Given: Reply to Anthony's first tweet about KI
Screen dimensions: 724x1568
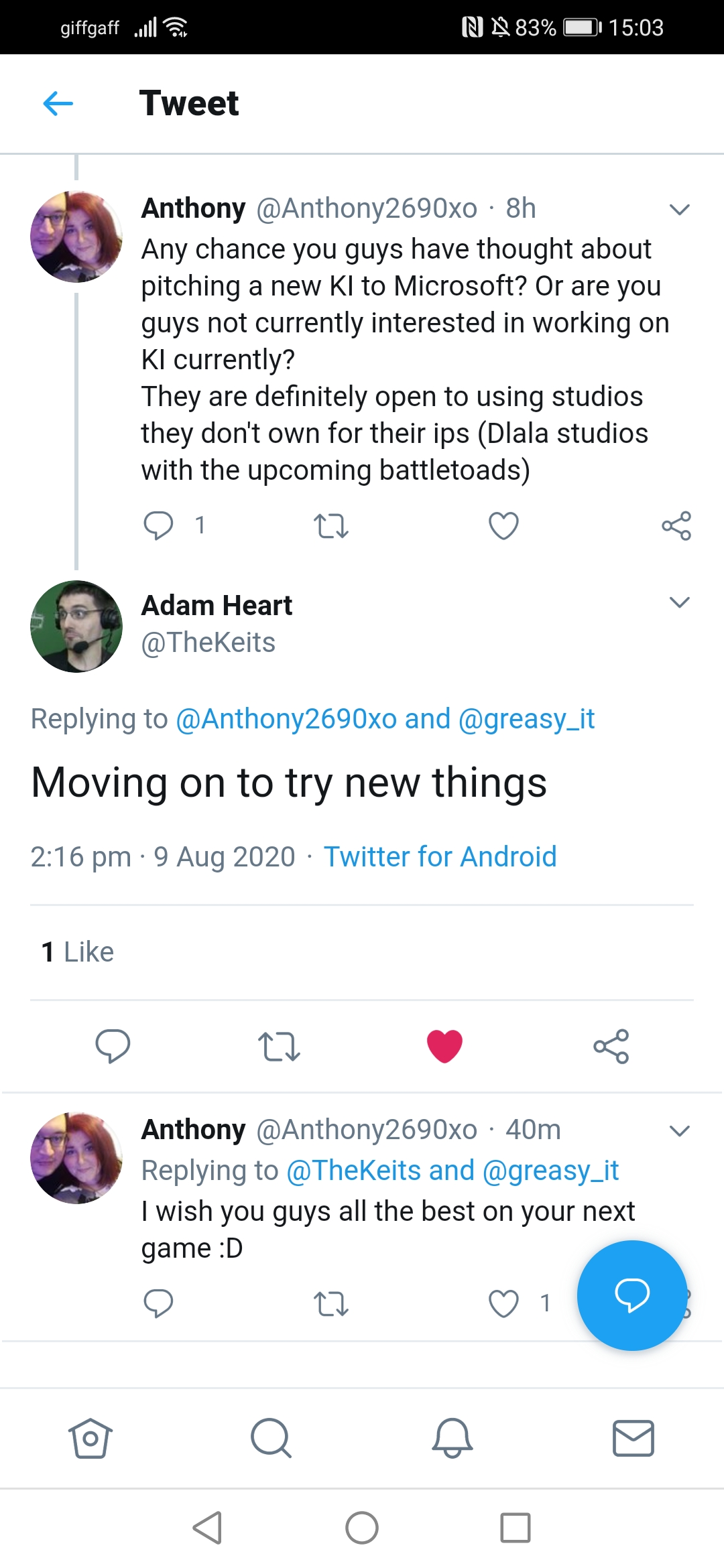Looking at the screenshot, I should click(158, 525).
